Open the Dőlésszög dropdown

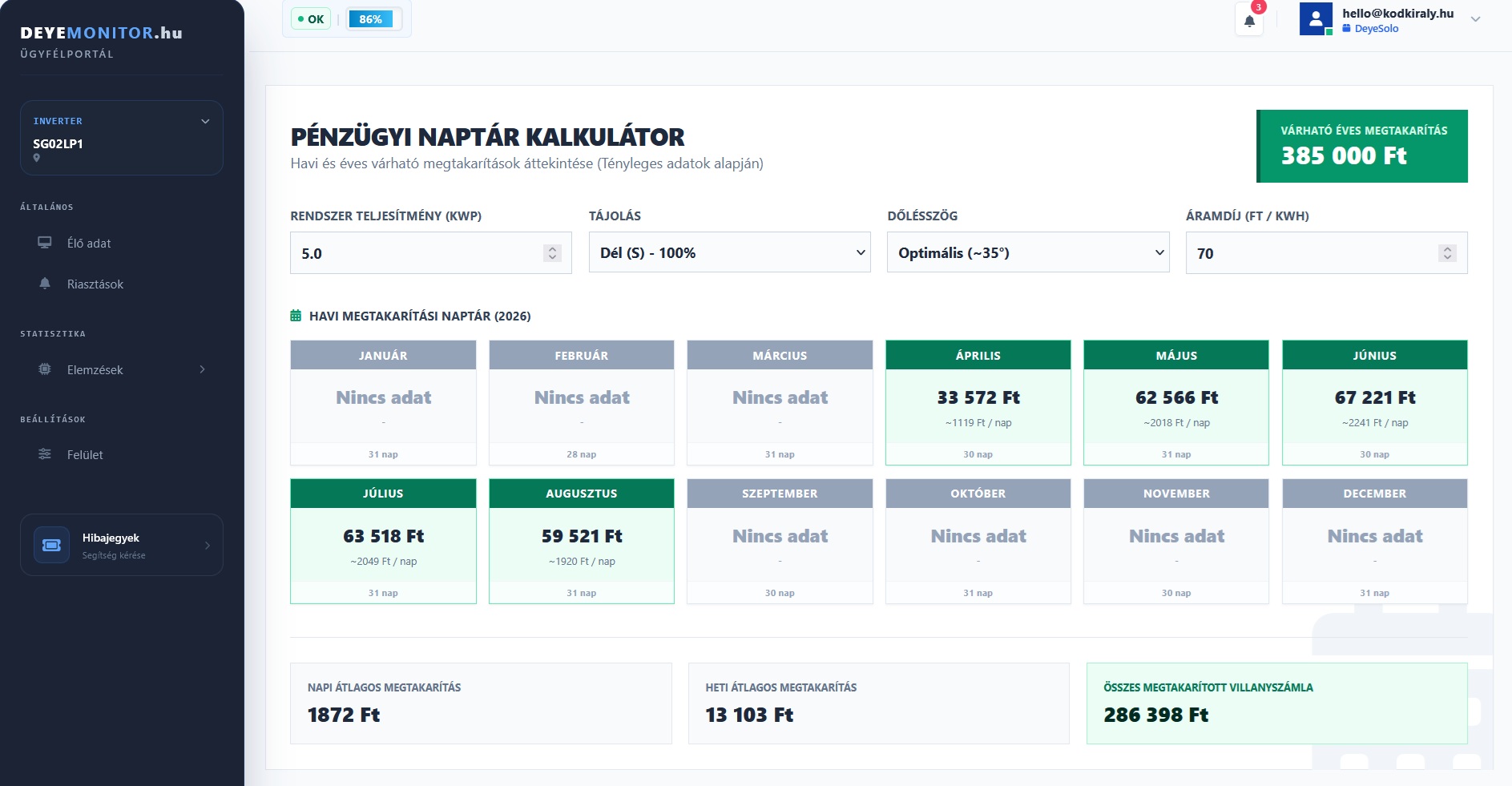(1028, 252)
